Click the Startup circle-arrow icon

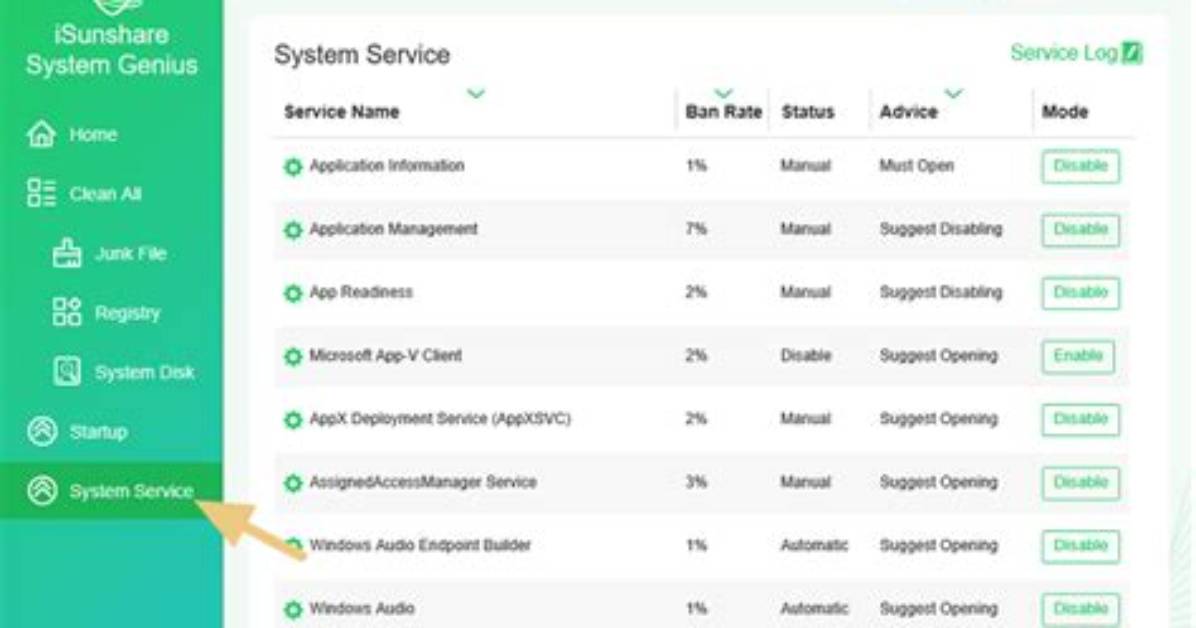(42, 431)
